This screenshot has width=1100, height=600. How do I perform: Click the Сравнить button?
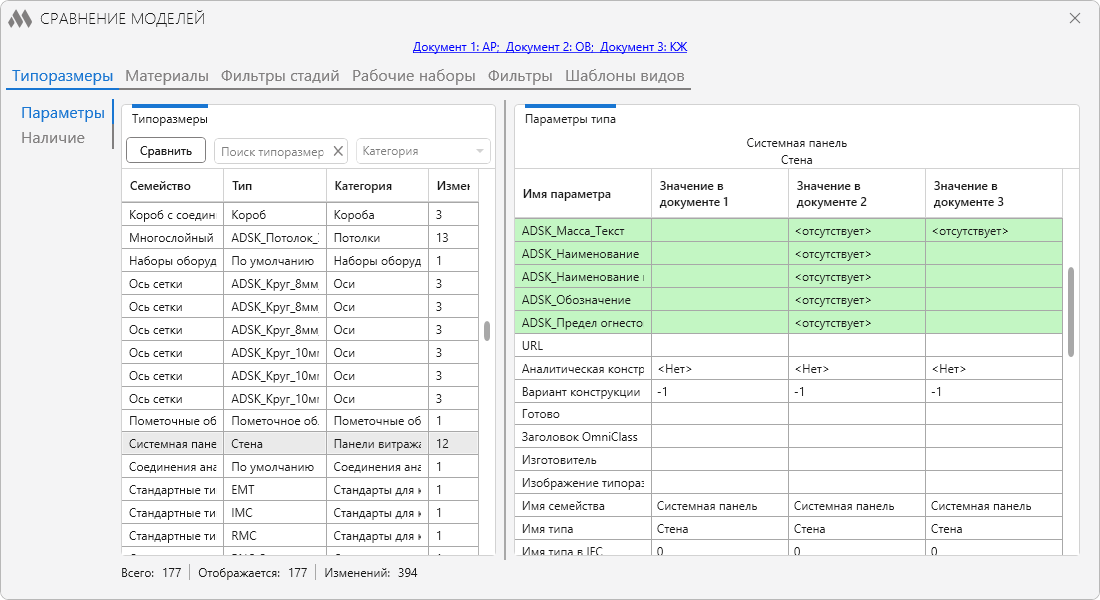pos(166,150)
